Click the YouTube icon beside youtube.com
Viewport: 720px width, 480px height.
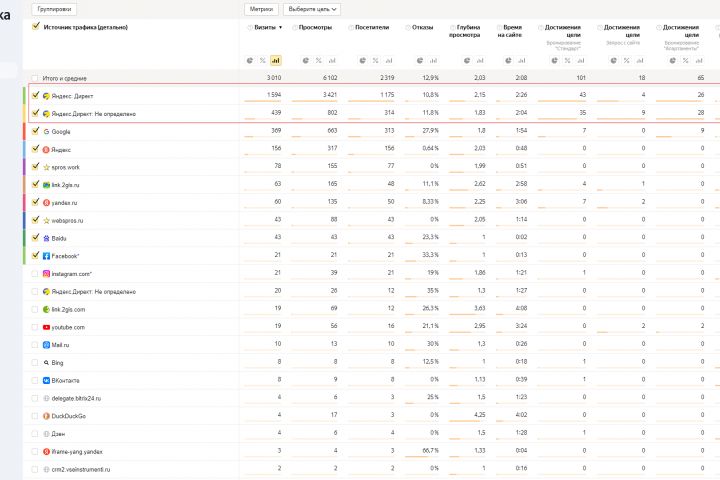coord(46,327)
